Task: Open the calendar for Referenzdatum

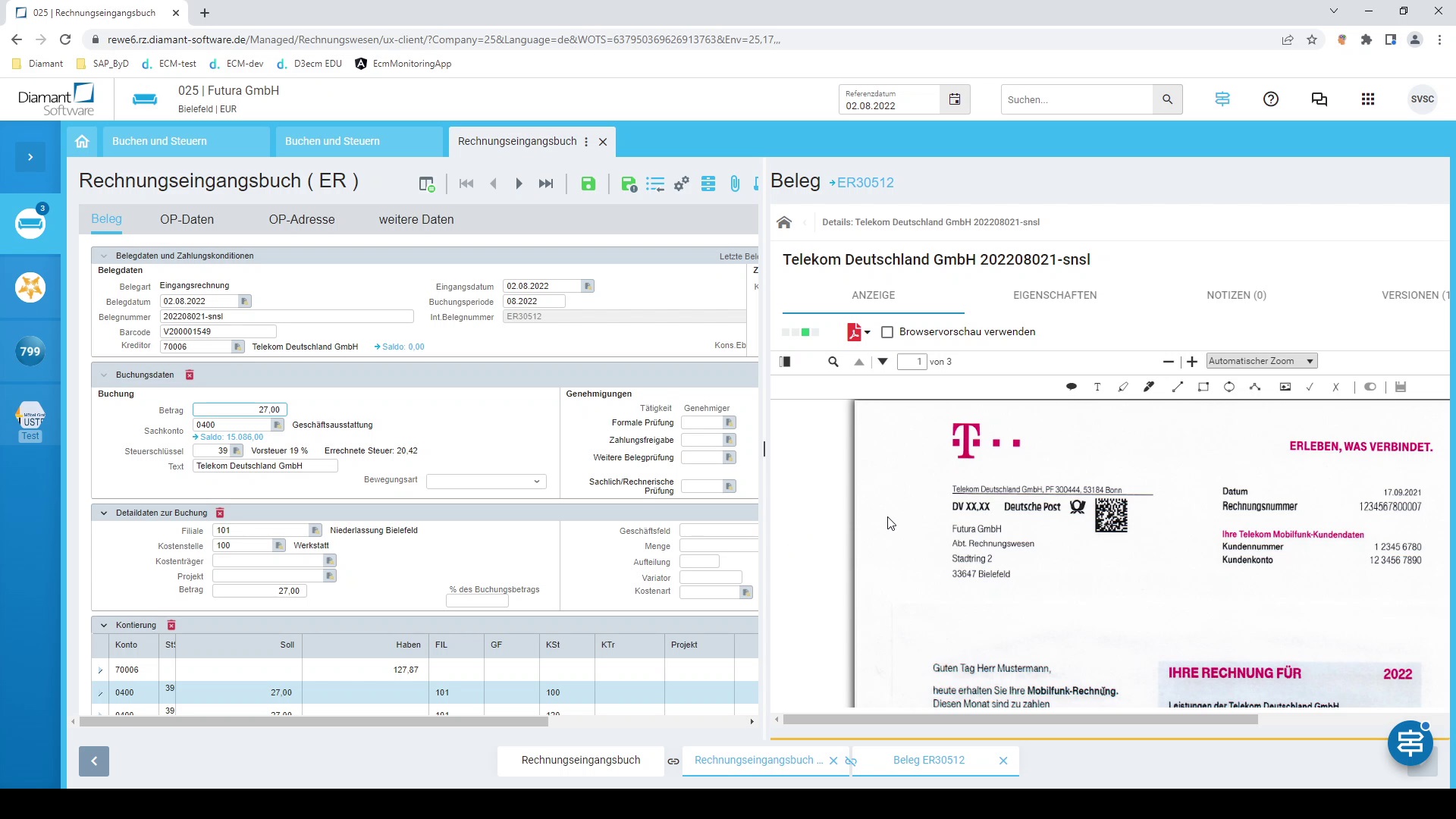Action: (955, 99)
